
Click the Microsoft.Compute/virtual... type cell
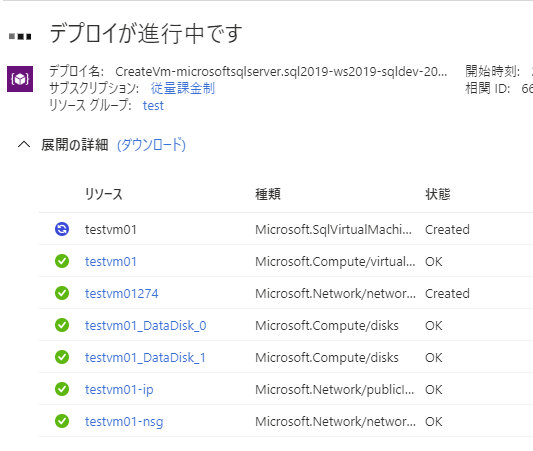(335, 261)
